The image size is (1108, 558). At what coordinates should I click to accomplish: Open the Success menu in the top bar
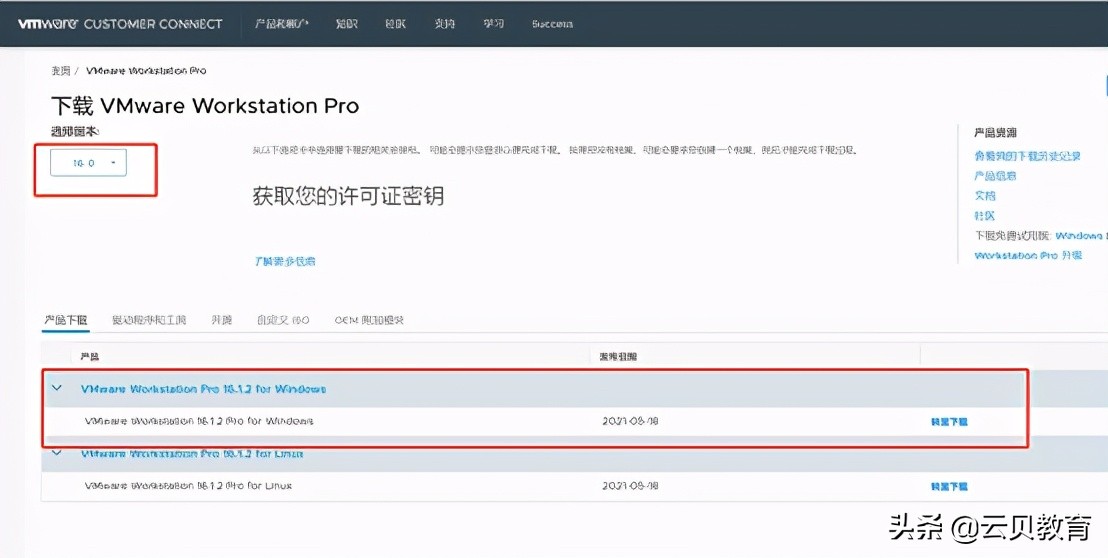pyautogui.click(x=552, y=23)
